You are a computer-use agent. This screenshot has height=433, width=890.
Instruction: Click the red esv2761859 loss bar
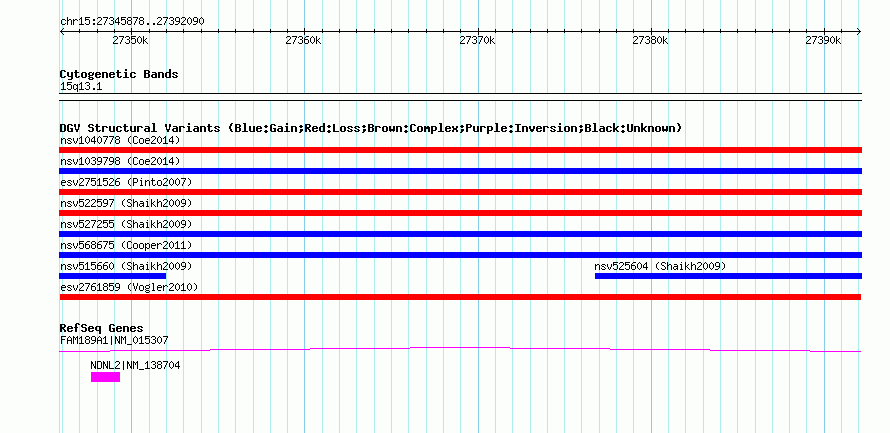click(x=460, y=297)
